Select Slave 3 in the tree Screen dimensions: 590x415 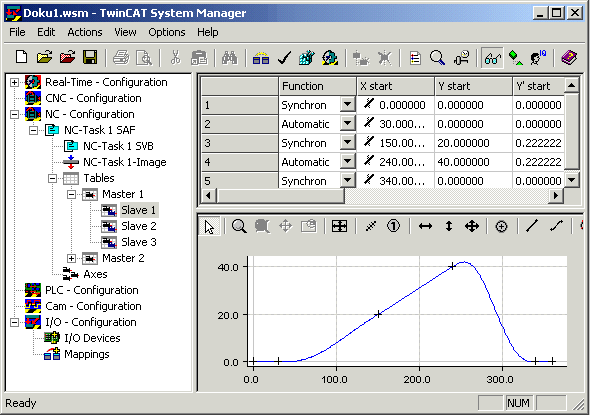pyautogui.click(x=138, y=242)
